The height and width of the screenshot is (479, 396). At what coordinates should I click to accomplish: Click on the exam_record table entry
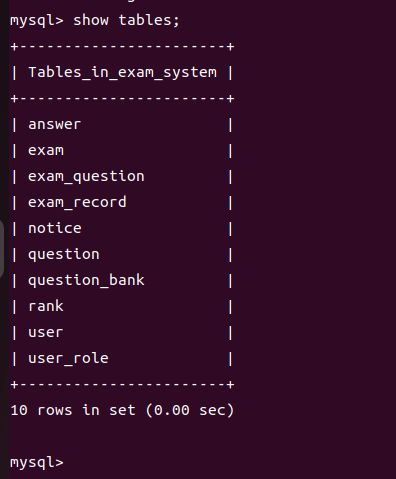click(77, 202)
